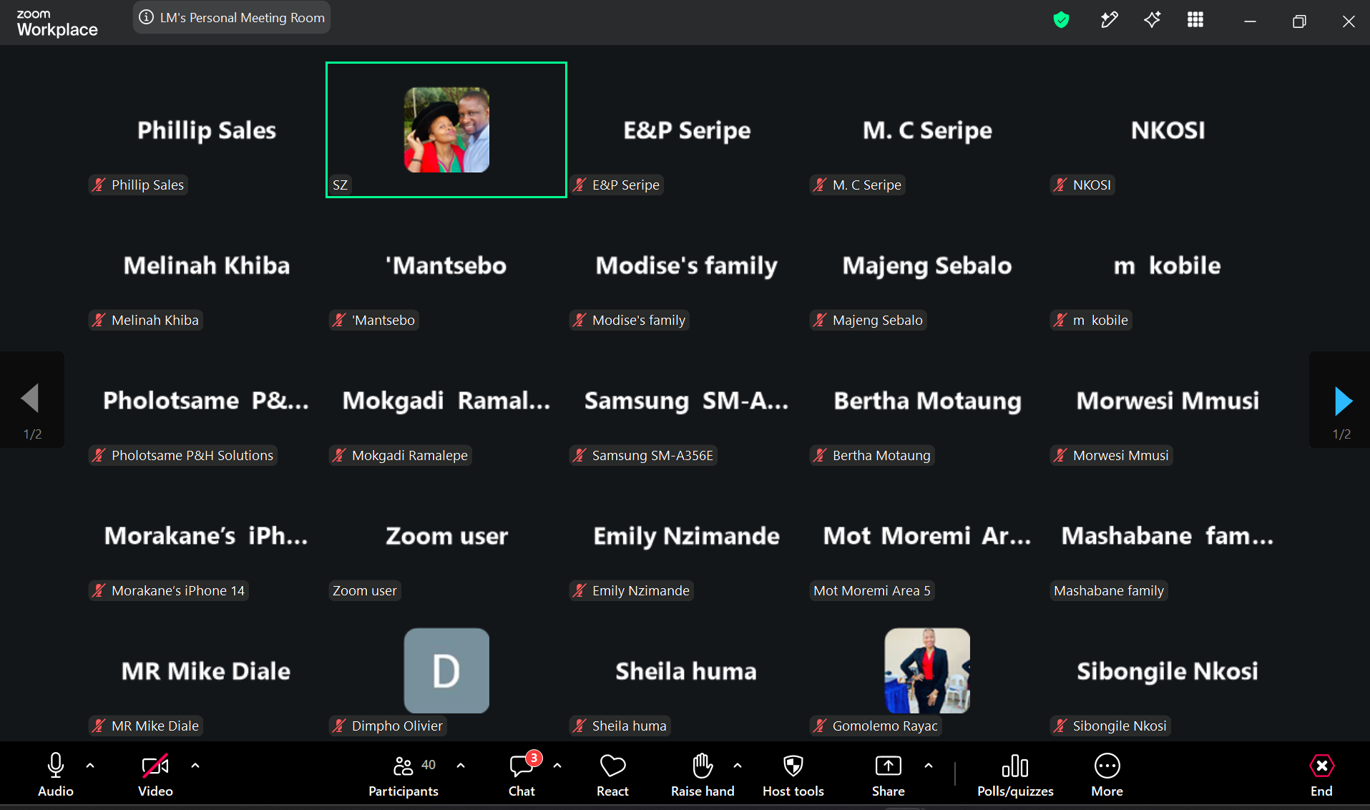Expand chat options arrow

point(557,766)
